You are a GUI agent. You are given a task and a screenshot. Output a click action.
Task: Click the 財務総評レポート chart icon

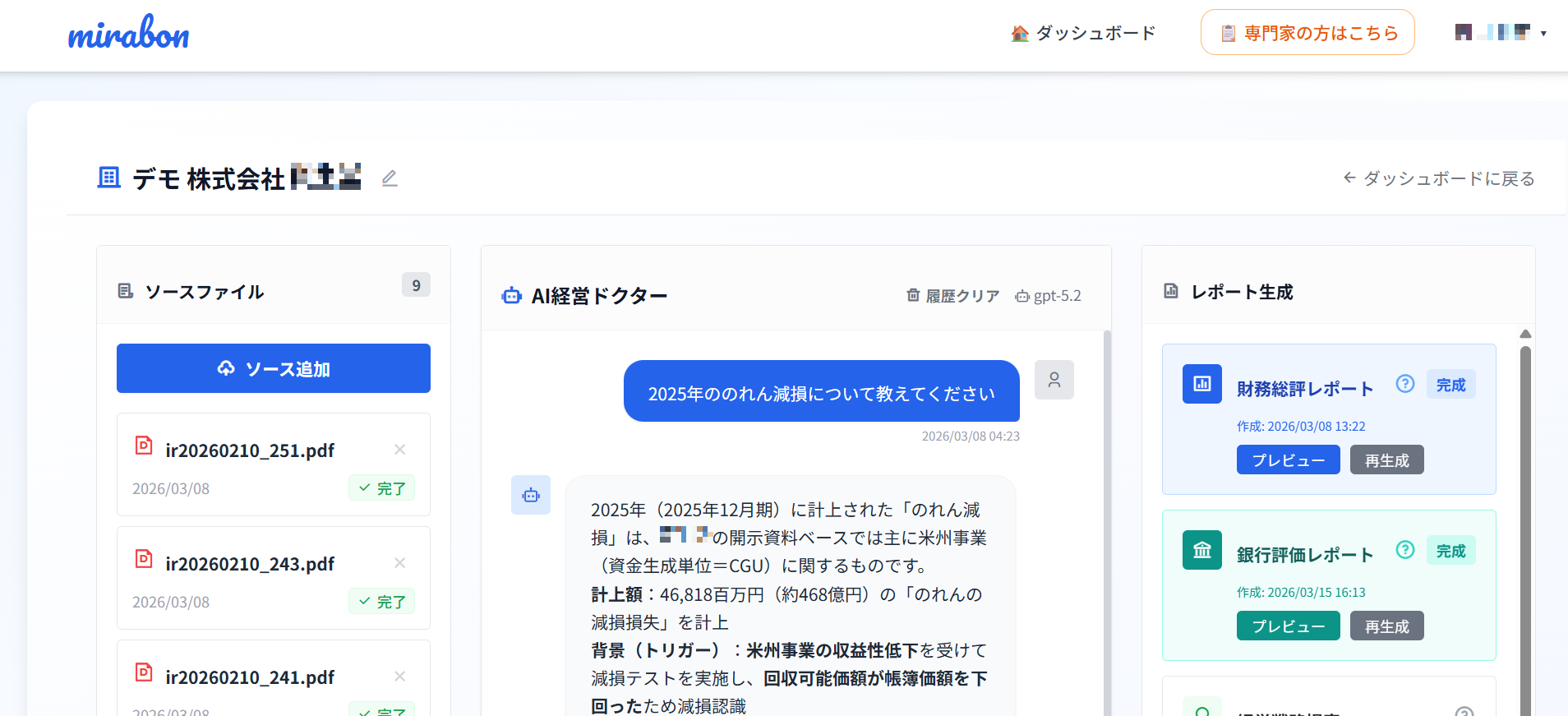(x=1202, y=384)
